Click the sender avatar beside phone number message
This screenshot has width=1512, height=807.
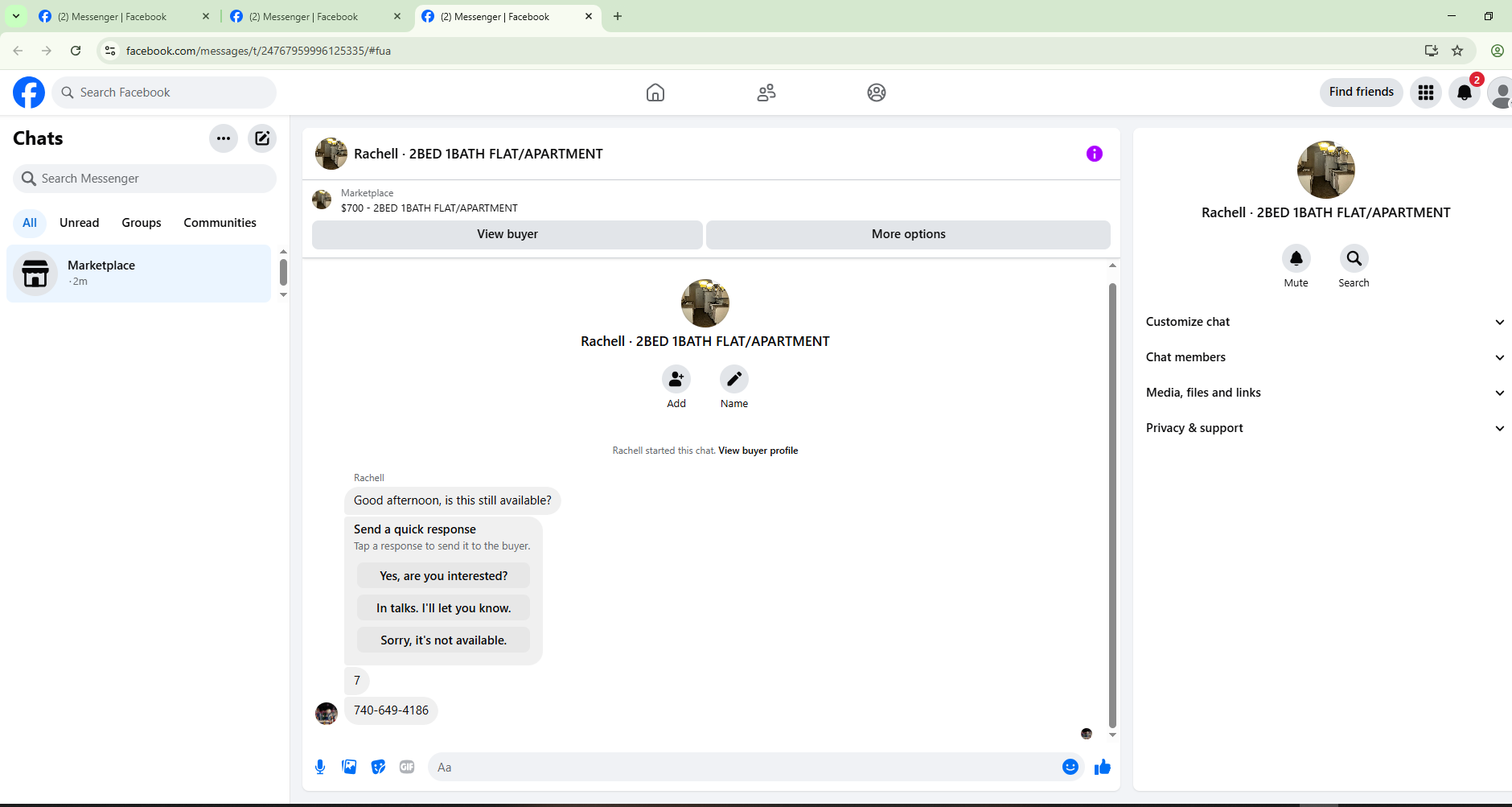[327, 714]
